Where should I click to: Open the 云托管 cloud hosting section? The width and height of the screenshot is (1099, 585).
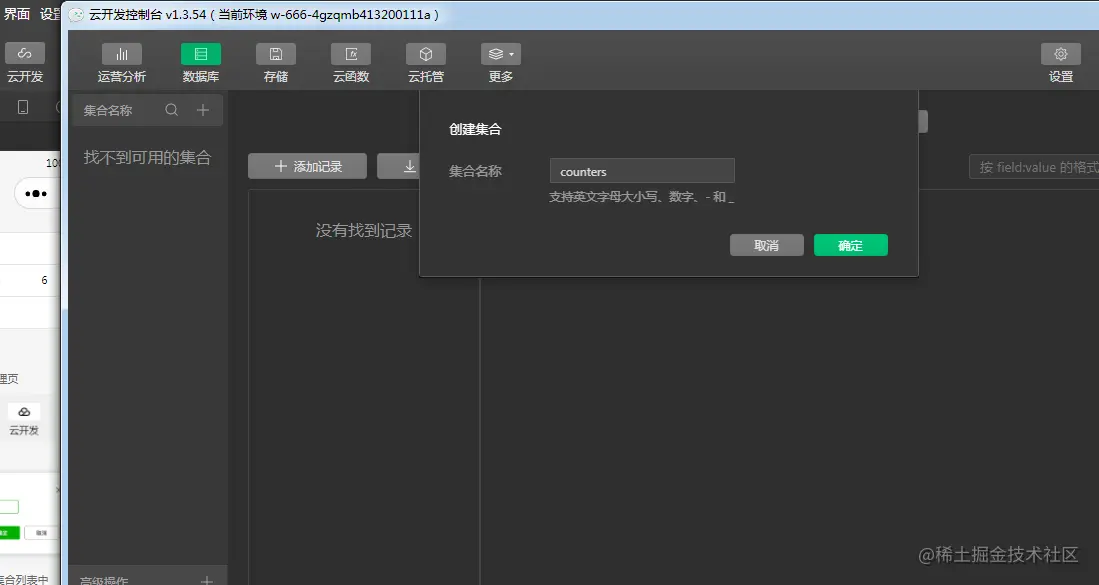pos(425,64)
